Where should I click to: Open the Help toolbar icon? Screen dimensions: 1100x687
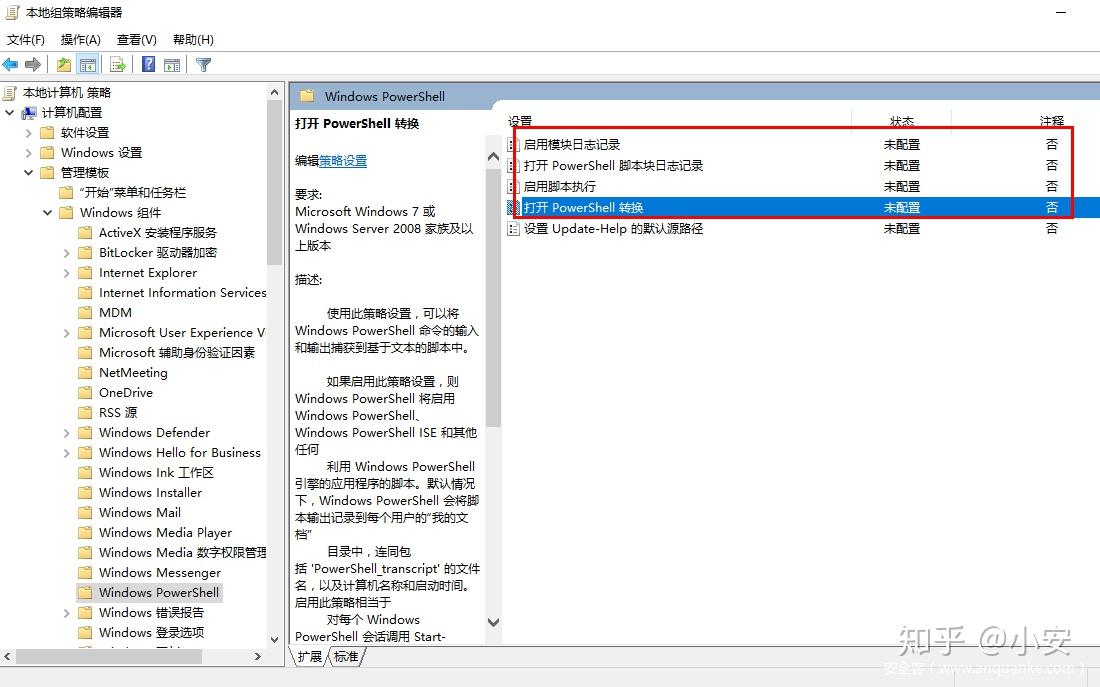(149, 65)
